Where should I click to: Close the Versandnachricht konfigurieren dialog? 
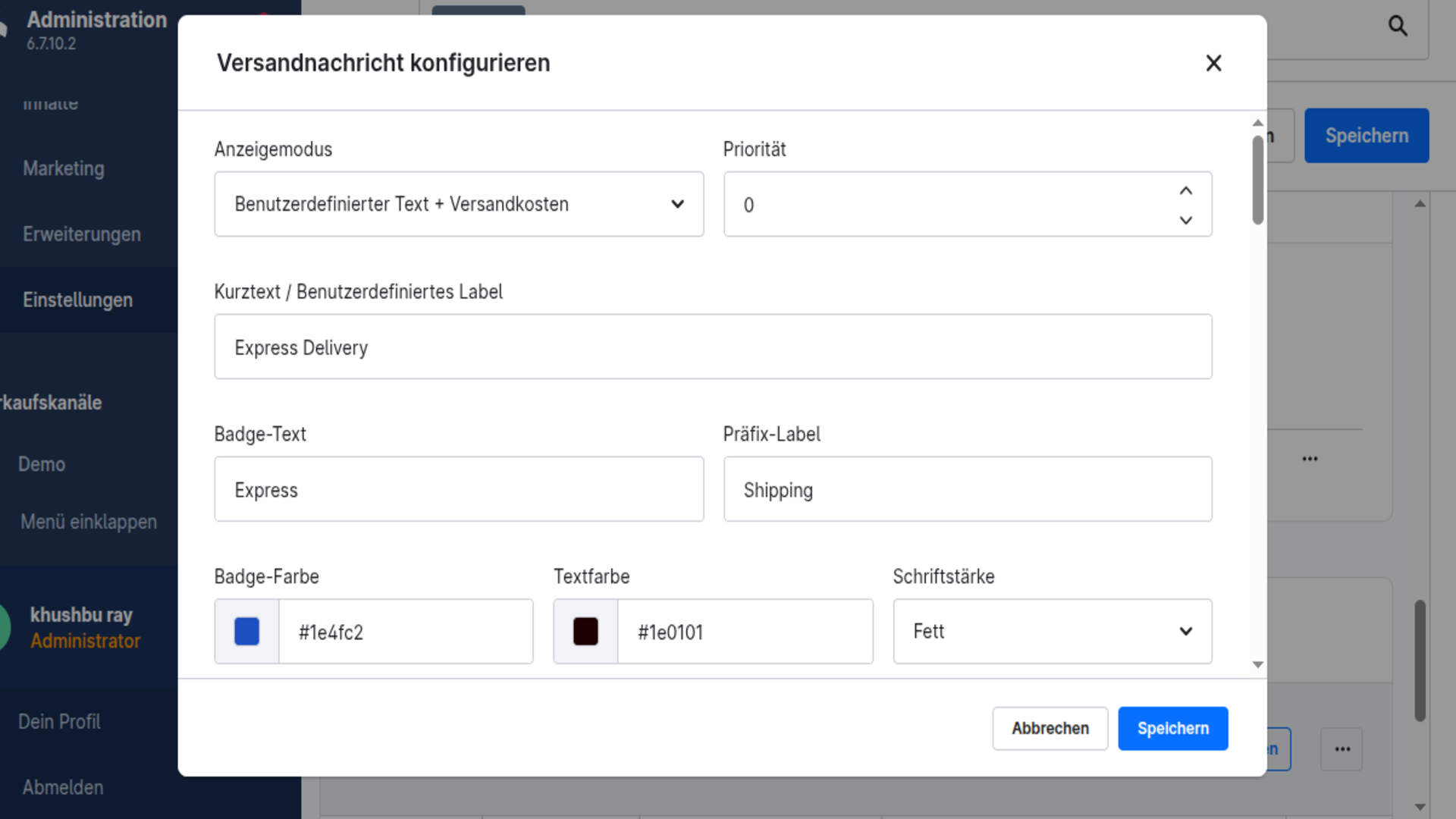click(x=1213, y=63)
